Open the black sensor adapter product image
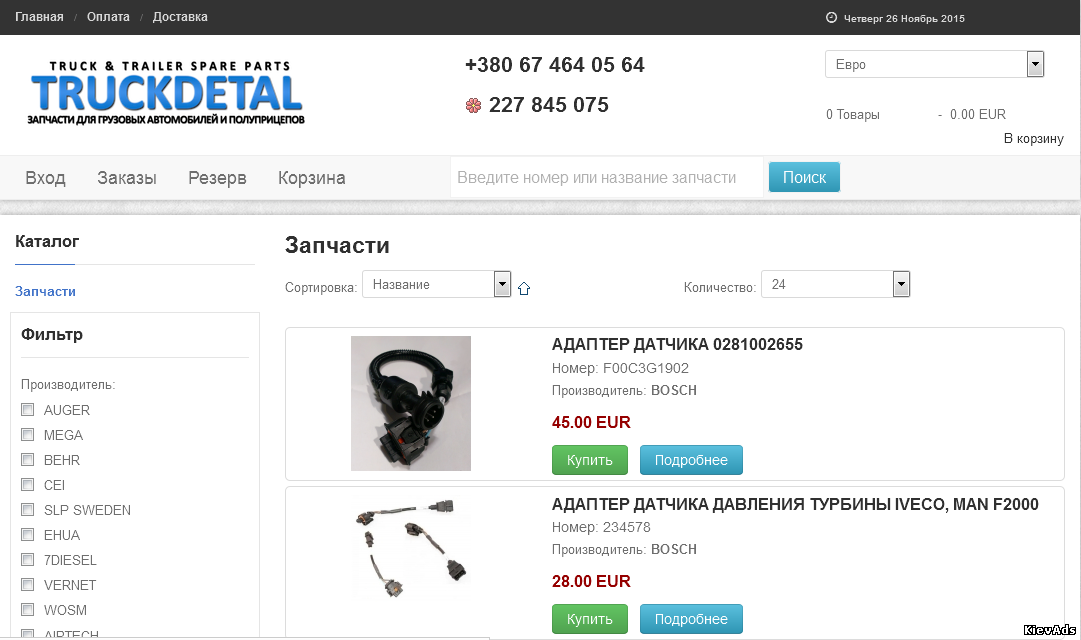This screenshot has width=1081, height=640. (x=411, y=403)
